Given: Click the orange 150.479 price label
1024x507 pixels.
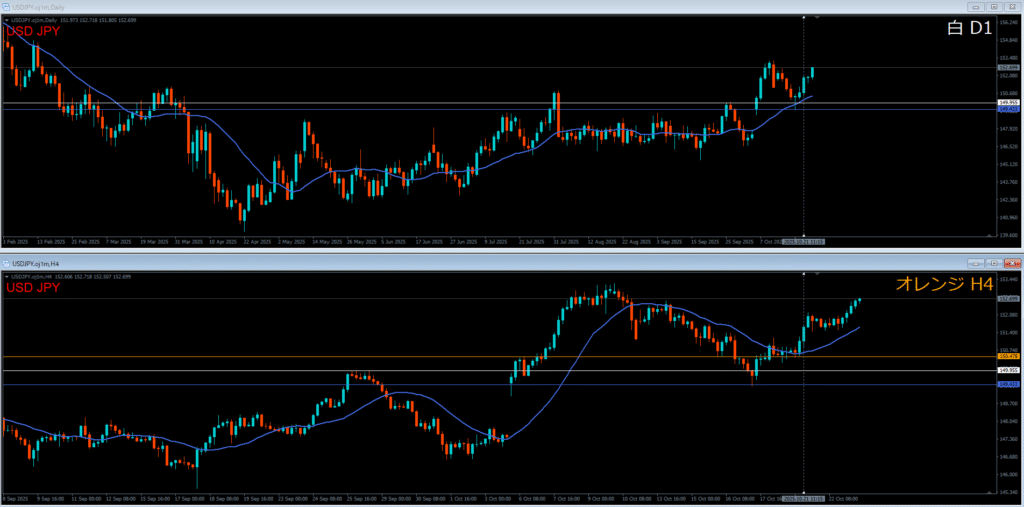Looking at the screenshot, I should [x=1008, y=357].
